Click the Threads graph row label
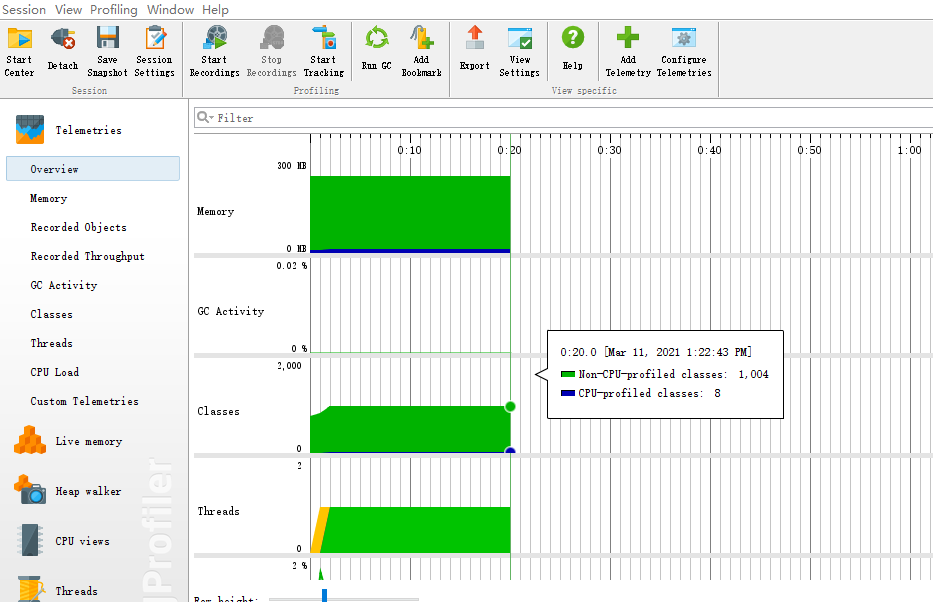The width and height of the screenshot is (933, 602). coord(218,511)
